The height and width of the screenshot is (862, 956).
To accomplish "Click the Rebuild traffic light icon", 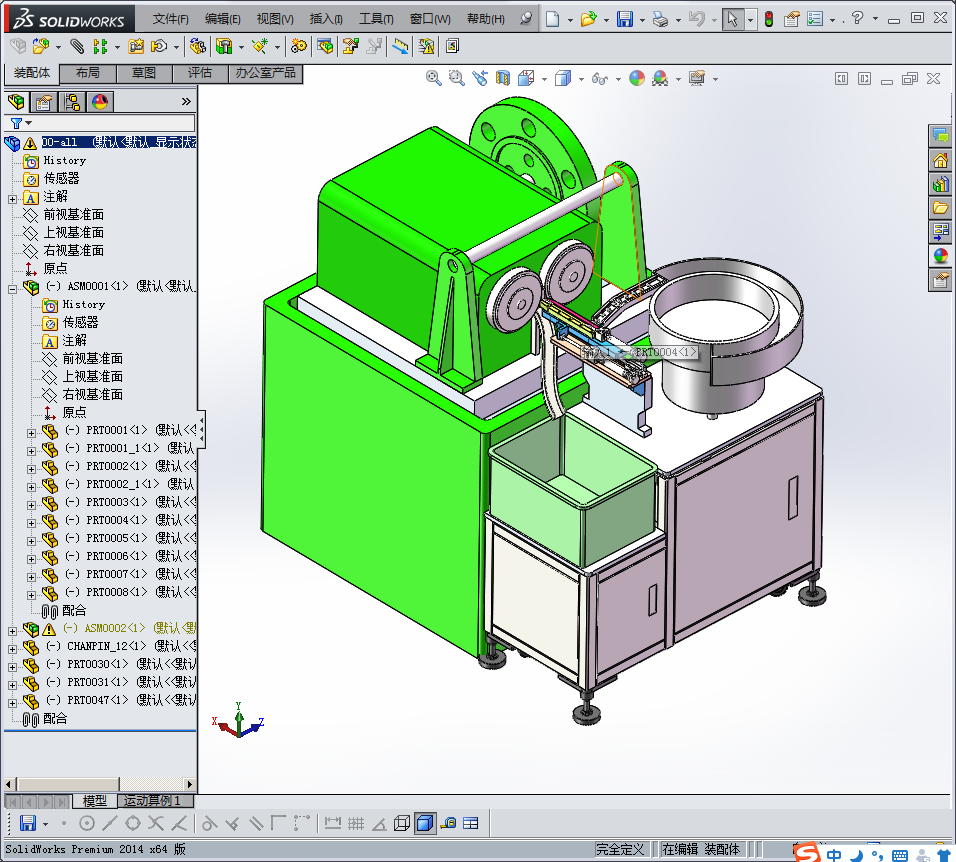I will 769,19.
